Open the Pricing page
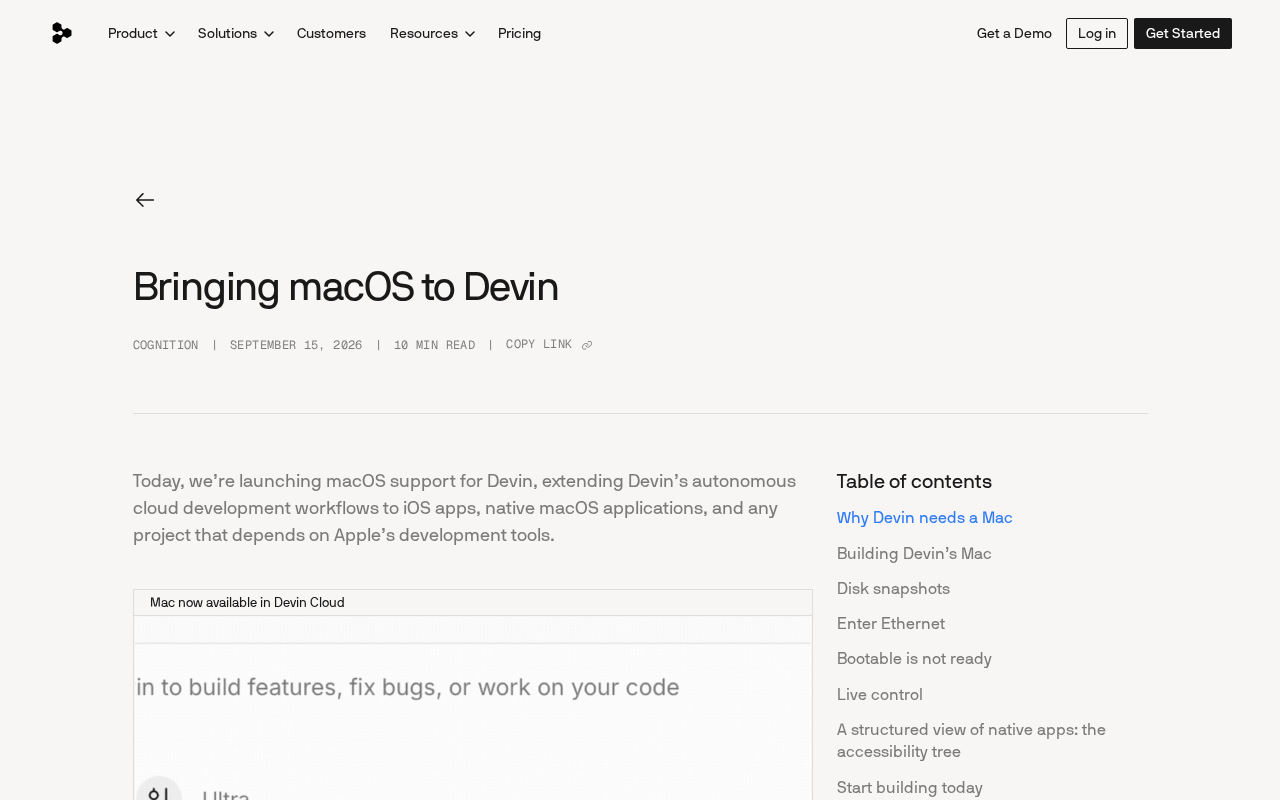 click(x=519, y=33)
